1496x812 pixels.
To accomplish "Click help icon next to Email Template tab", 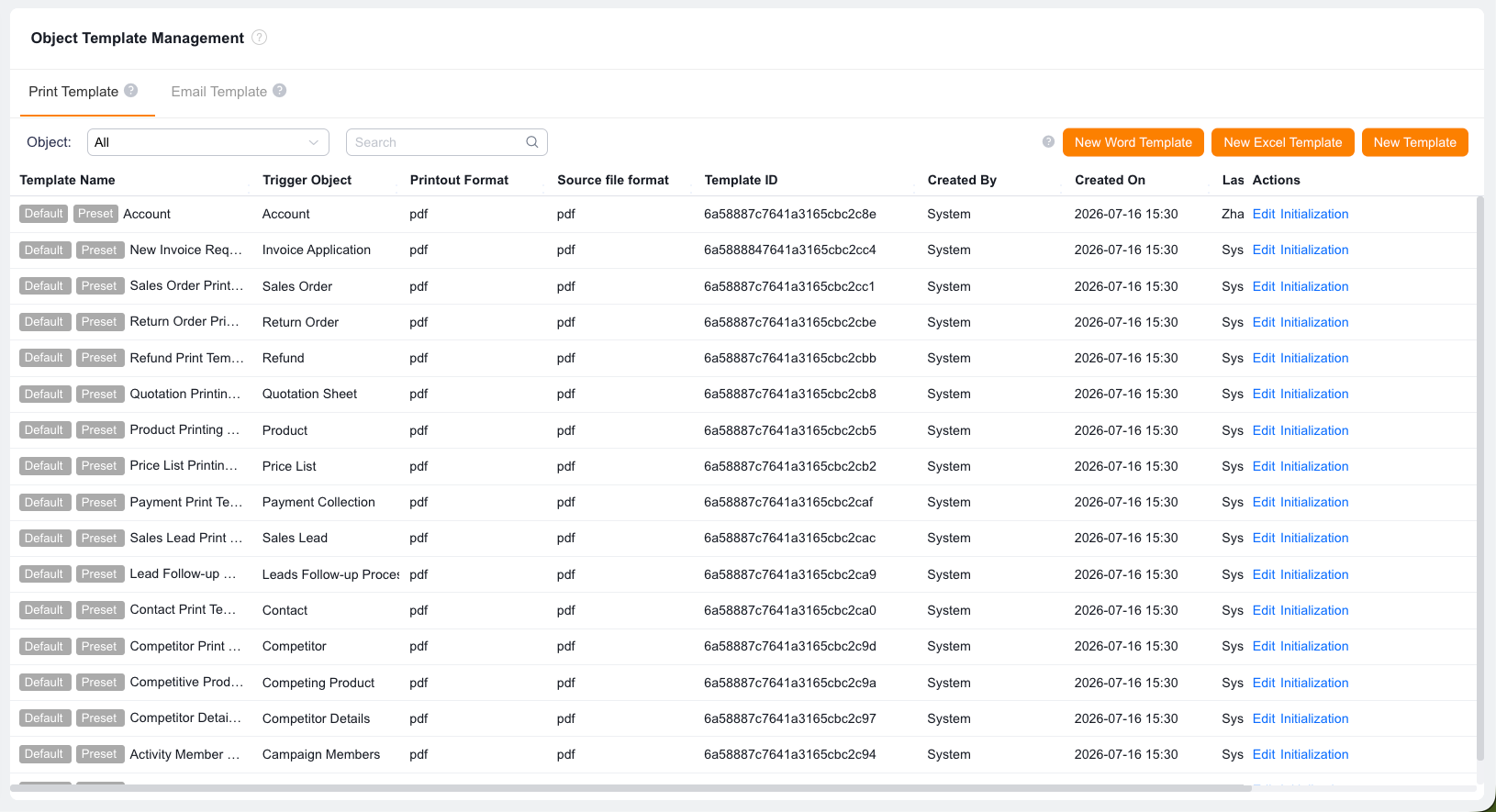I will pos(280,91).
